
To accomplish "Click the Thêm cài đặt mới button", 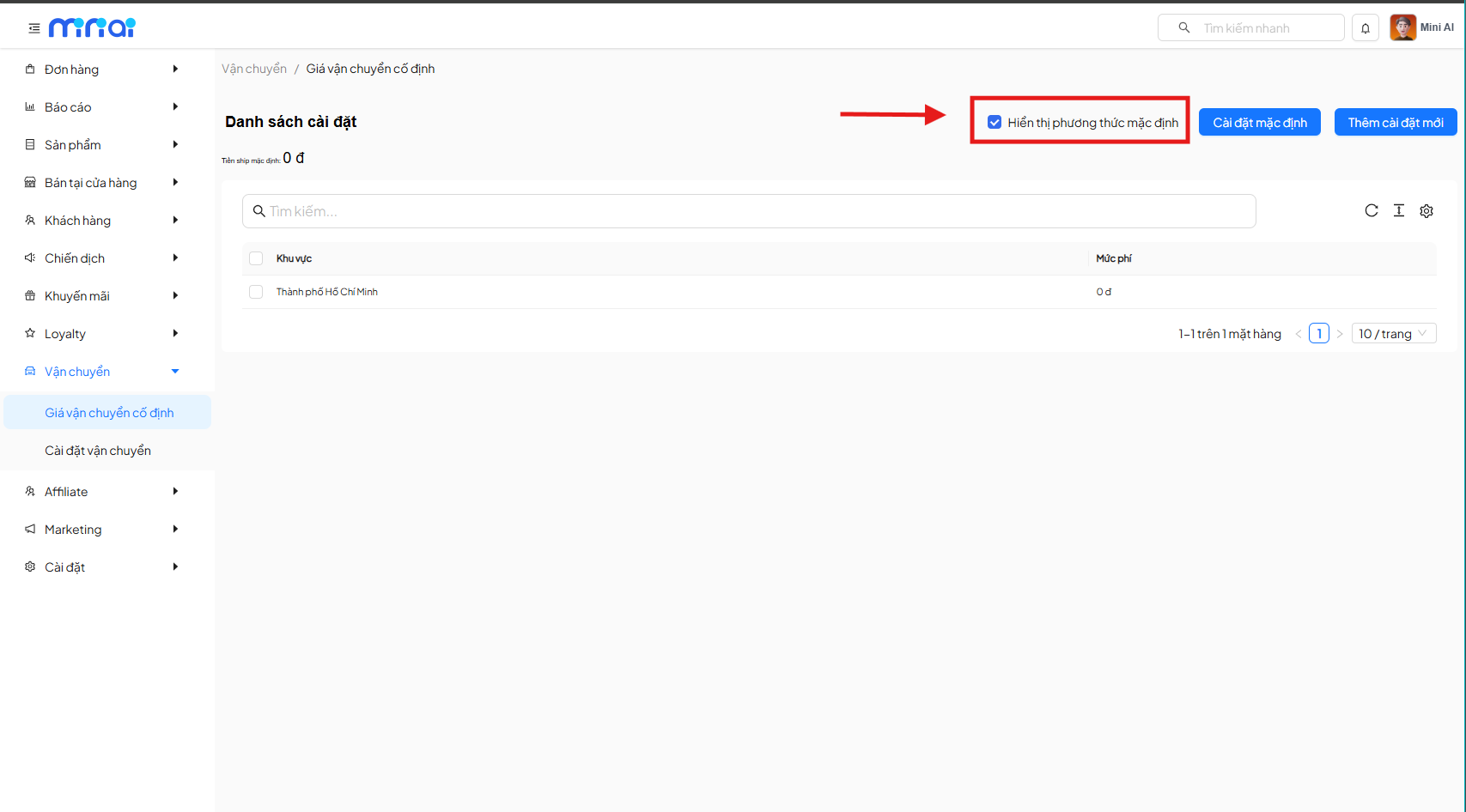I will (1395, 123).
